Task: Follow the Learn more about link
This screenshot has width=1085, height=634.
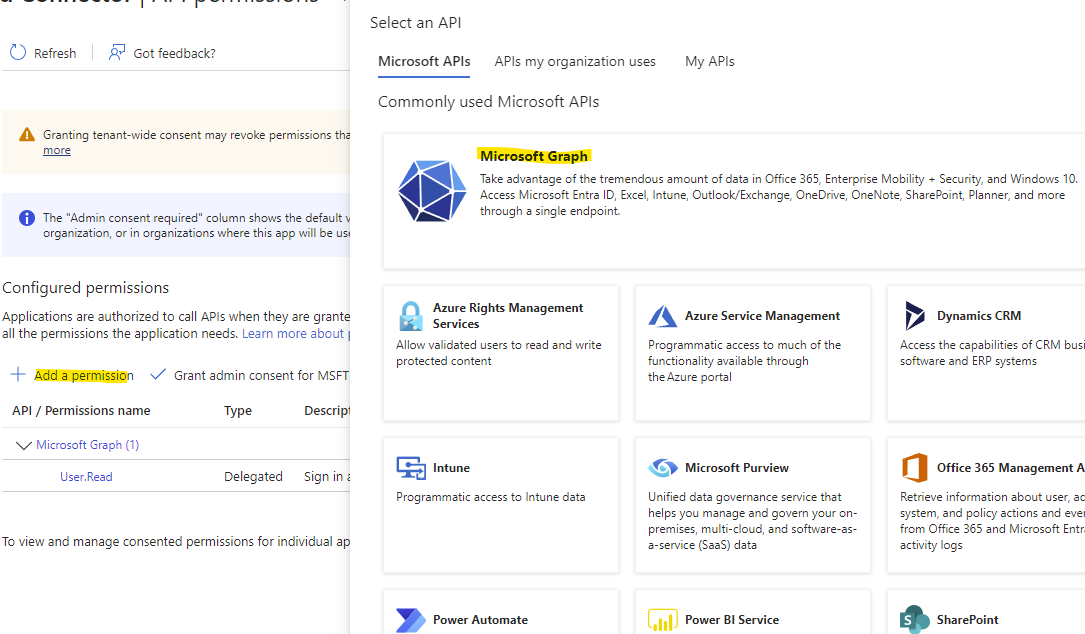Action: [293, 334]
